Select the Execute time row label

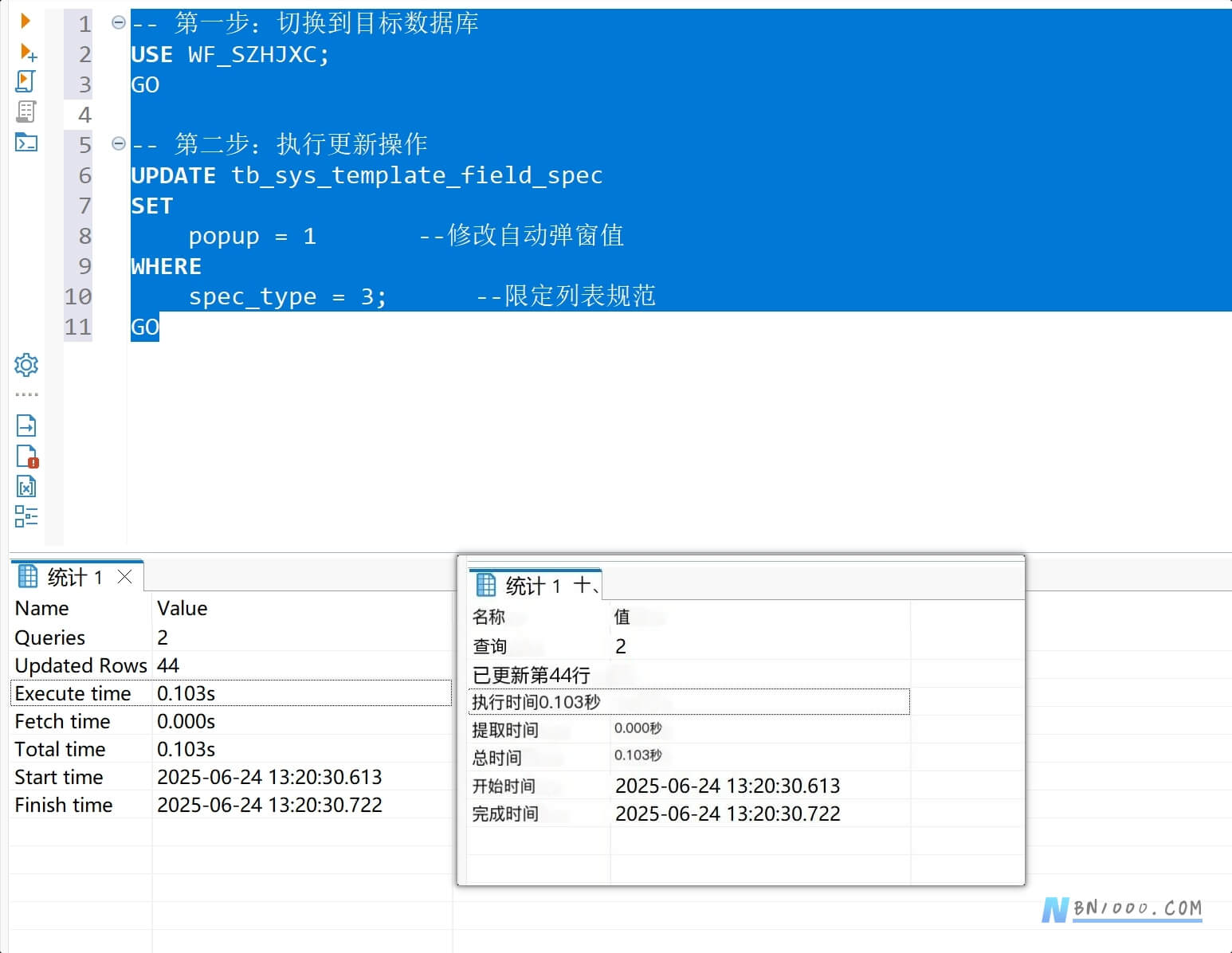pyautogui.click(x=73, y=693)
